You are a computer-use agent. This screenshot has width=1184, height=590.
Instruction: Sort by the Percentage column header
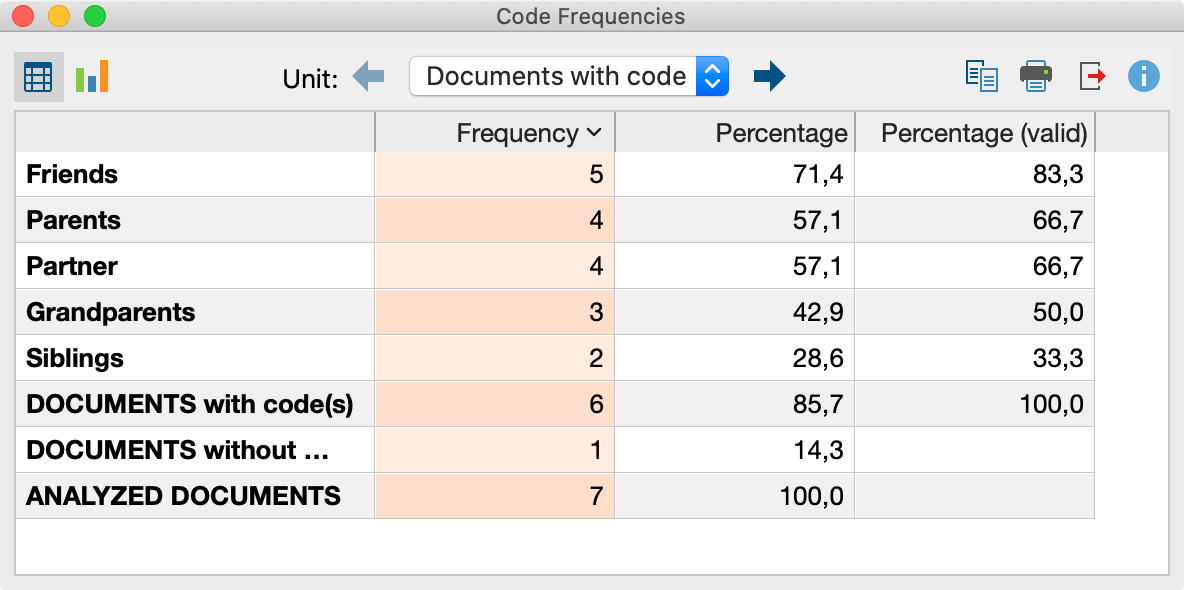click(x=735, y=133)
